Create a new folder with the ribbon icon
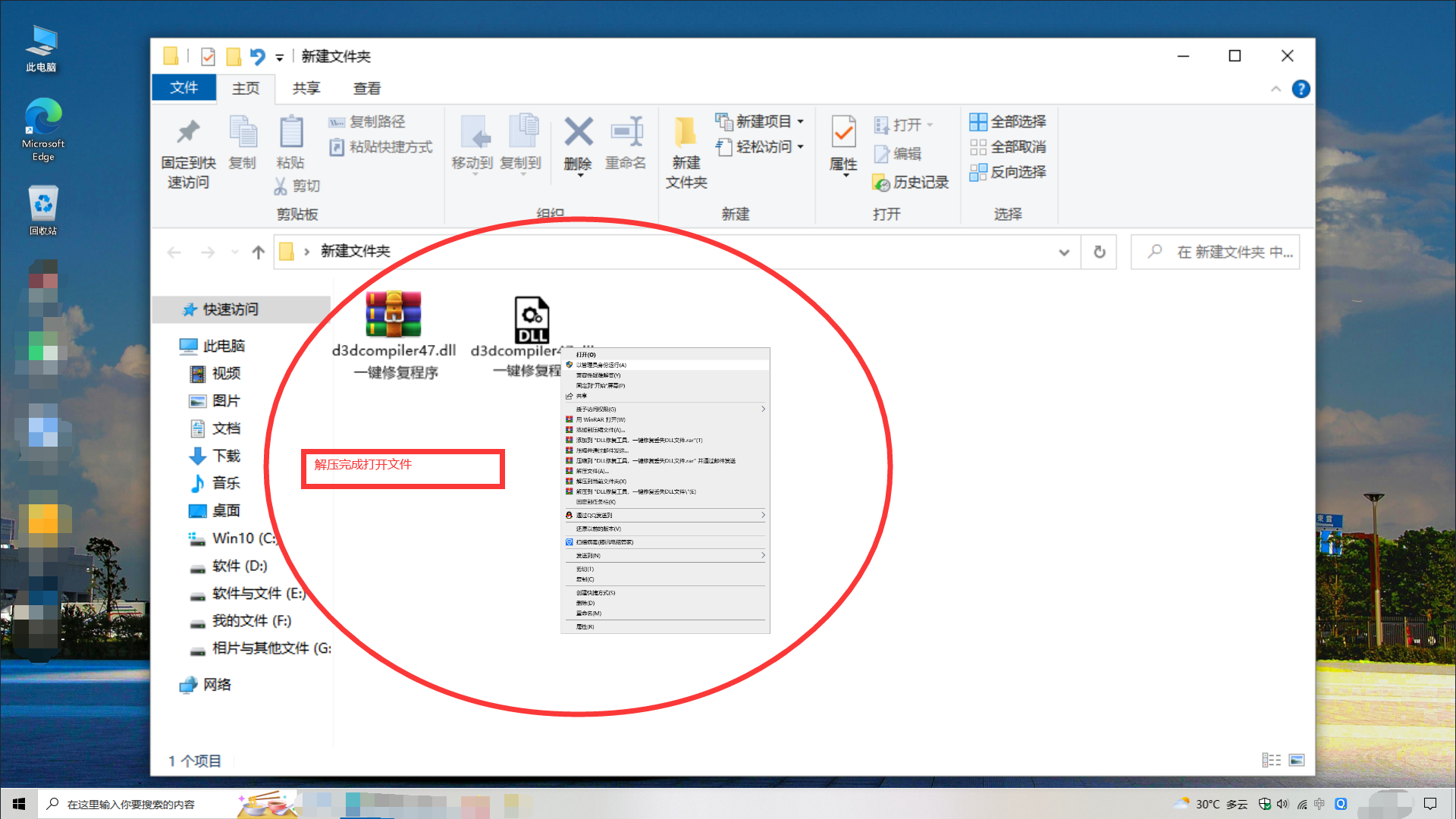Image resolution: width=1456 pixels, height=819 pixels. point(686,133)
